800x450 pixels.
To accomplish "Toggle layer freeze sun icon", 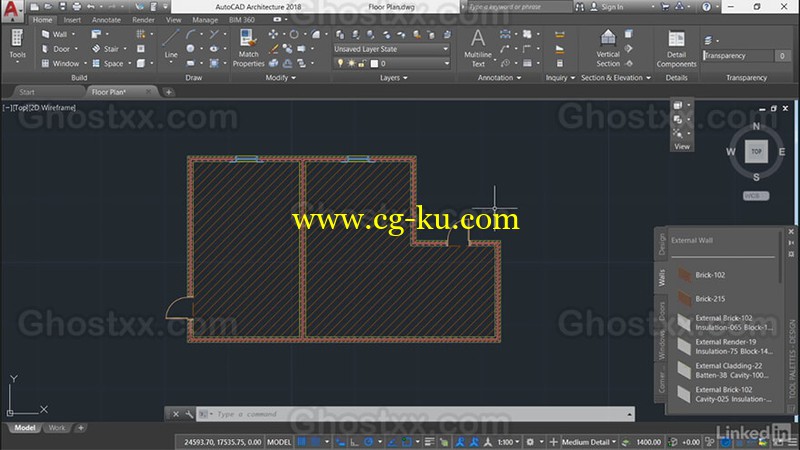I will click(351, 63).
